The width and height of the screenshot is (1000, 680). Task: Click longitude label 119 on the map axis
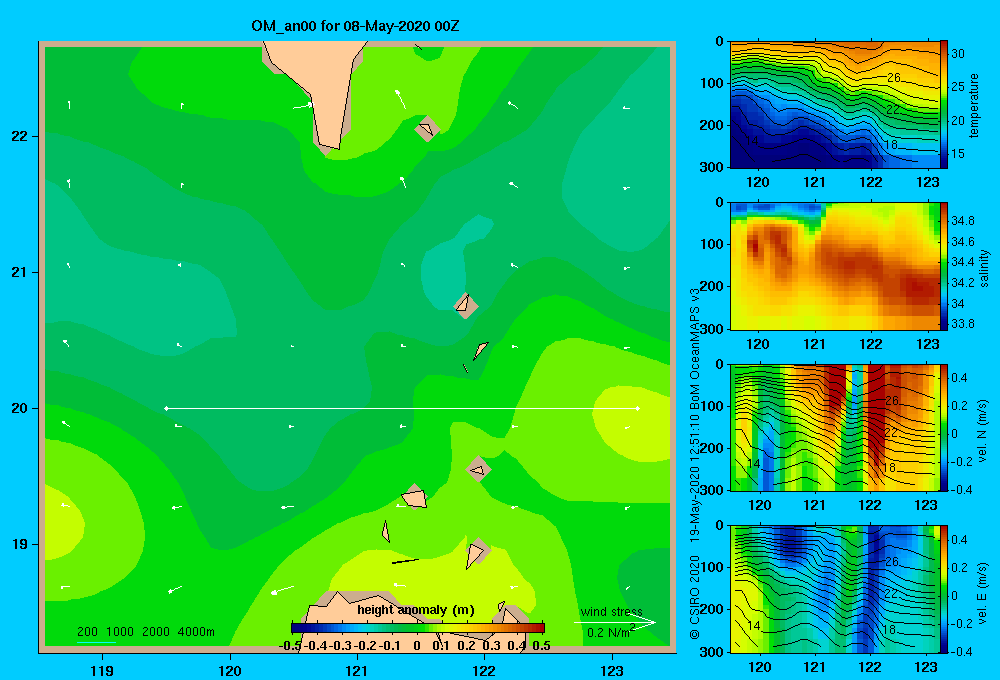(x=102, y=670)
